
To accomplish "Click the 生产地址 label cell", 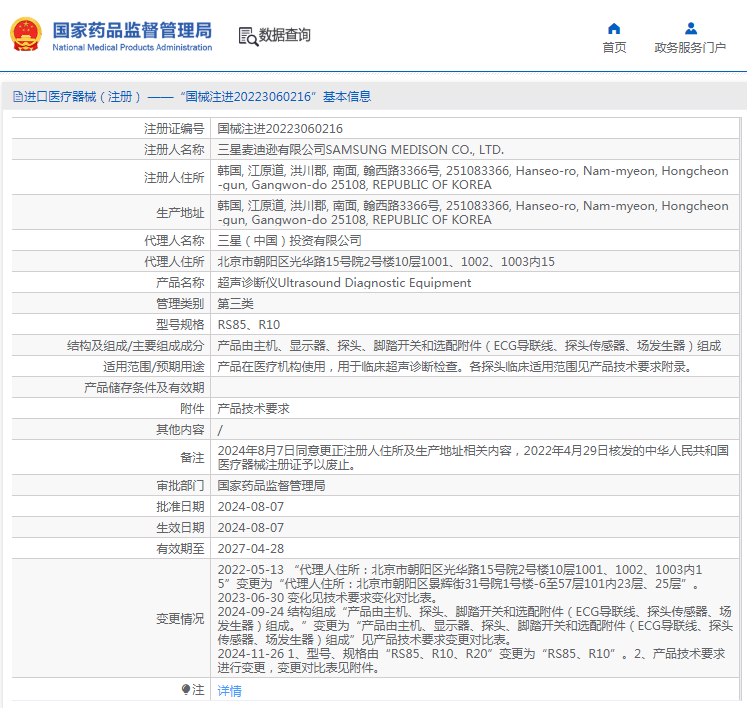I will coord(111,212).
